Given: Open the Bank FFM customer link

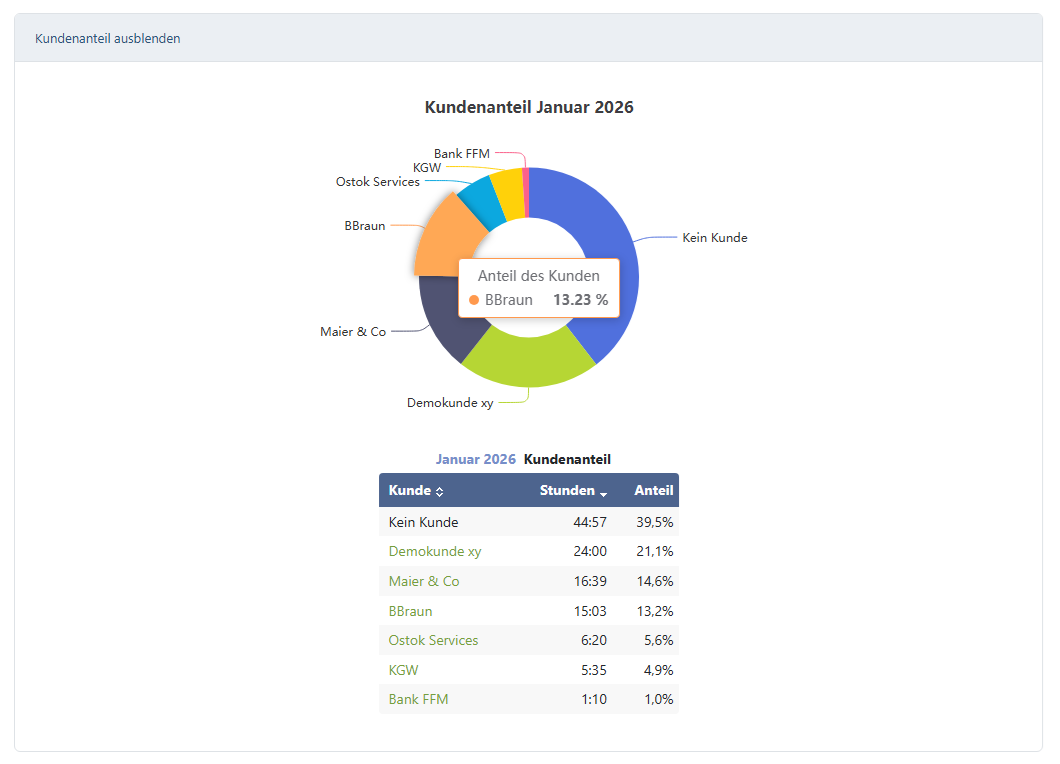Looking at the screenshot, I should click(418, 699).
